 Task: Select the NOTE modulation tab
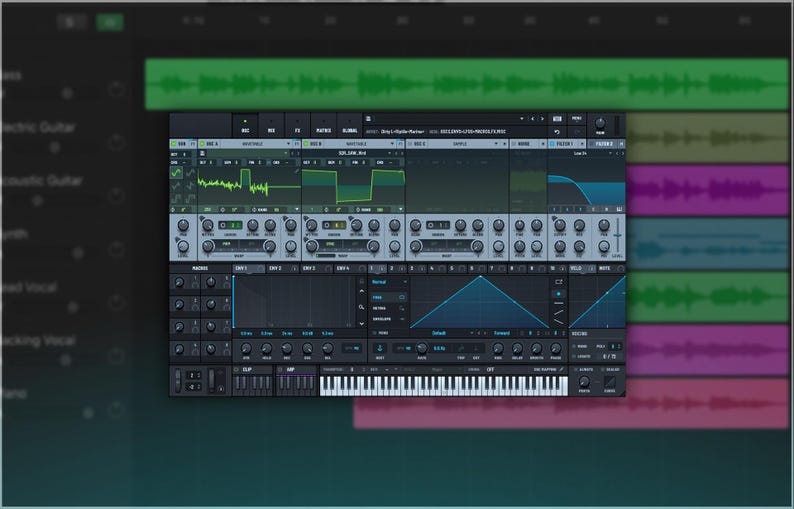coord(611,268)
